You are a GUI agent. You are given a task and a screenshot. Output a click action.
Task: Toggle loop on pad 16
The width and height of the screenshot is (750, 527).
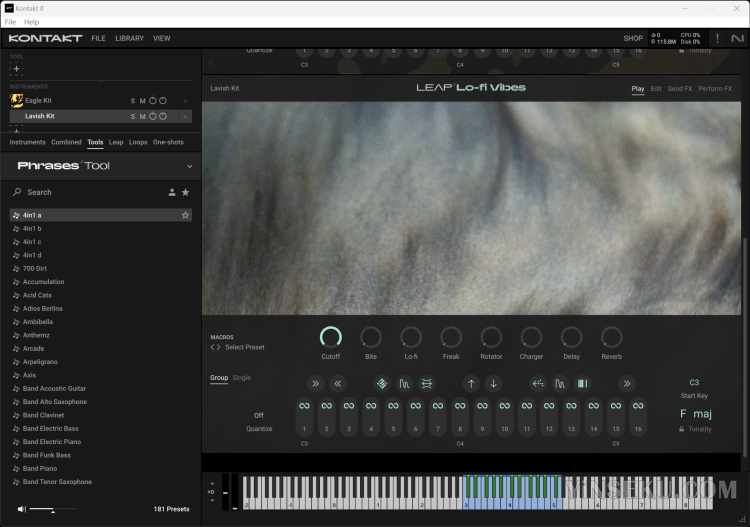point(638,406)
